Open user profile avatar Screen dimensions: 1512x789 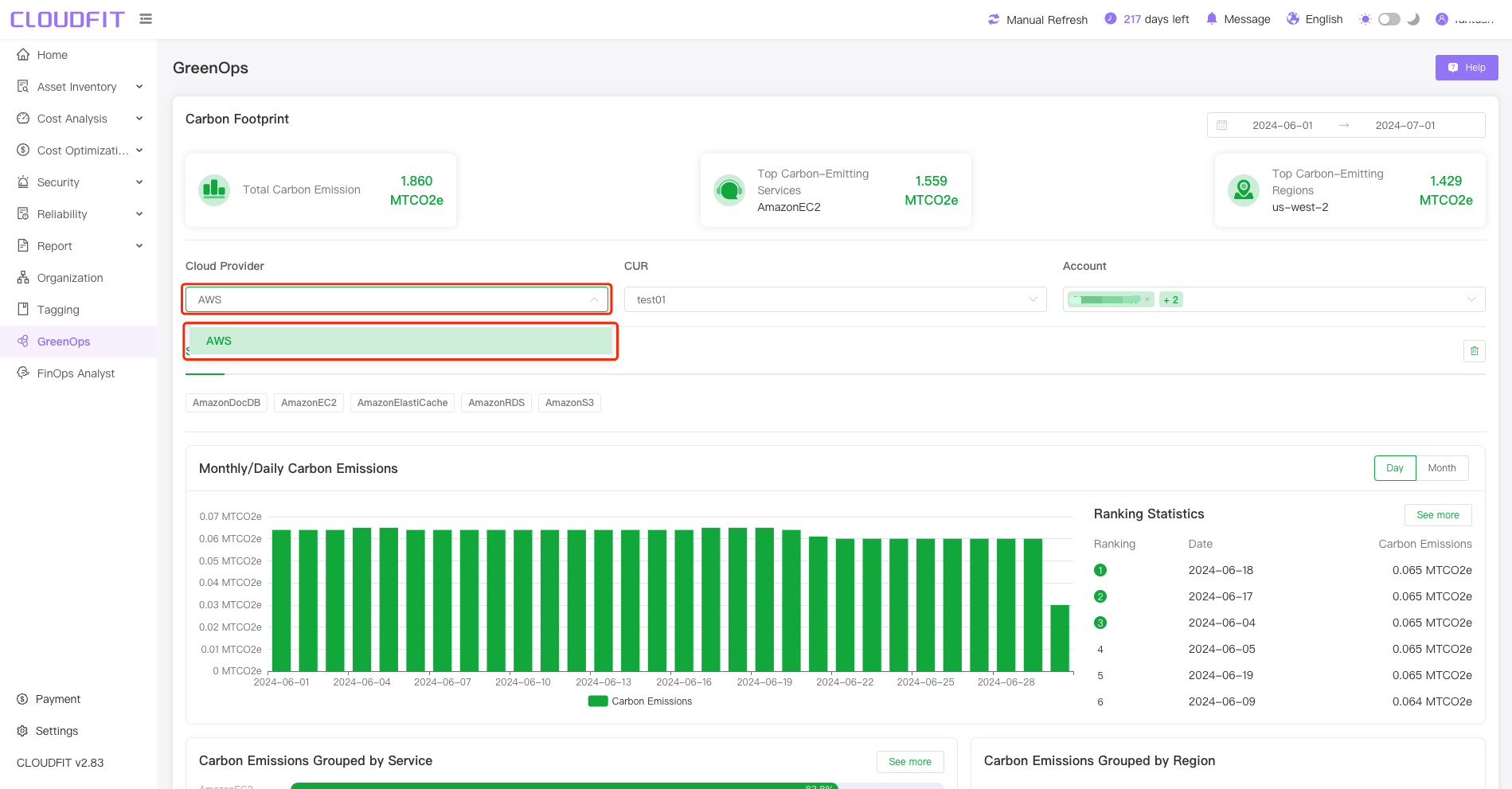(1442, 19)
